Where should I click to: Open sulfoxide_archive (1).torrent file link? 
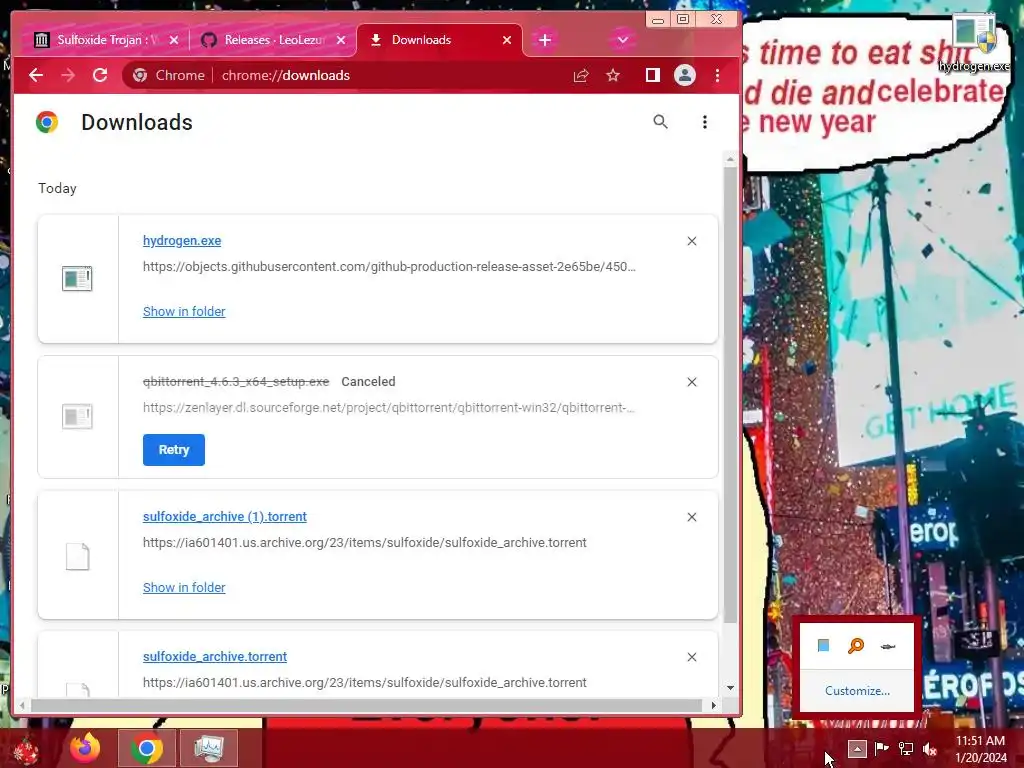[x=225, y=517]
